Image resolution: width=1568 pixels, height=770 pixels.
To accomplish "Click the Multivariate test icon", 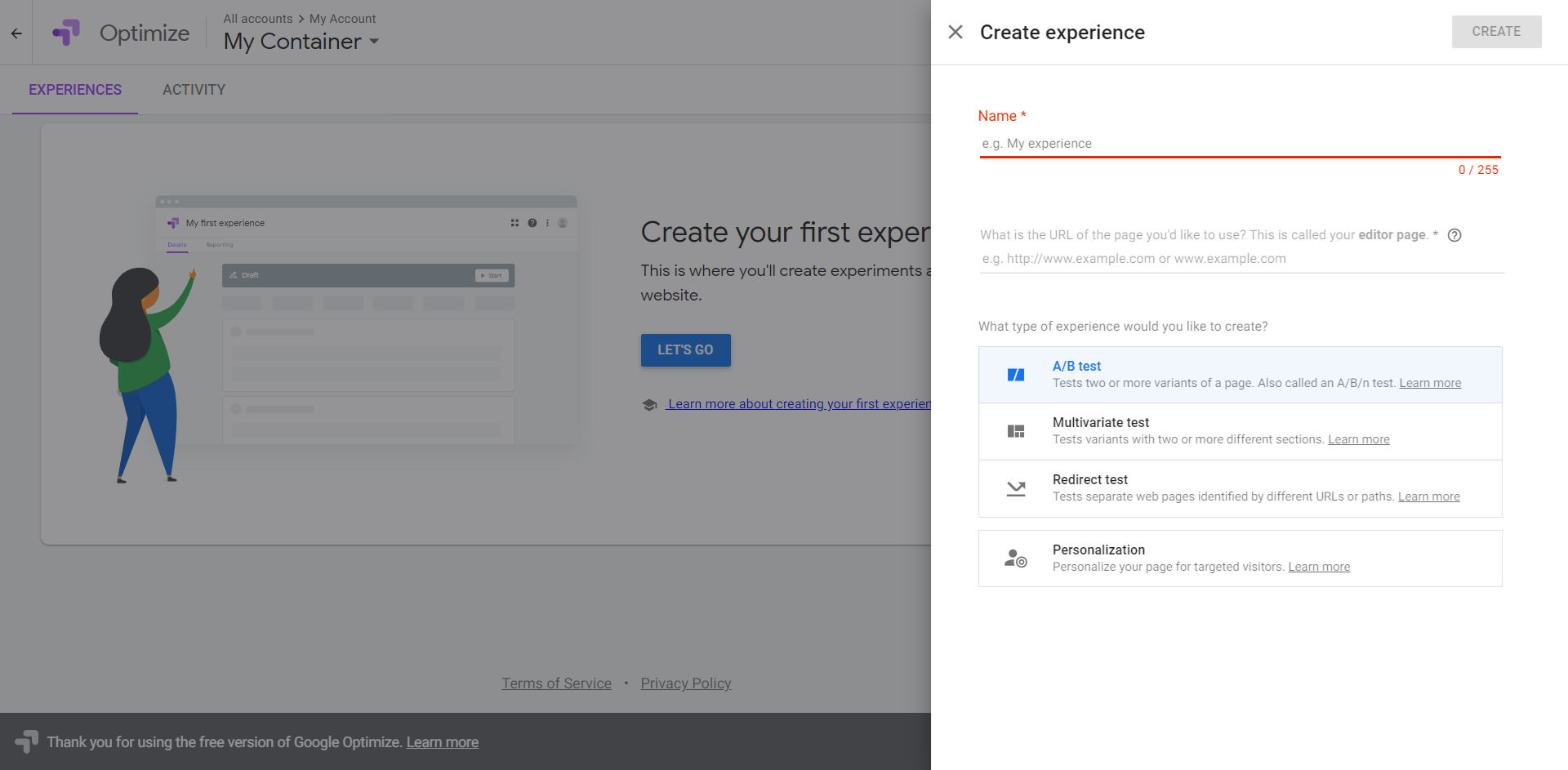I will [x=1015, y=431].
